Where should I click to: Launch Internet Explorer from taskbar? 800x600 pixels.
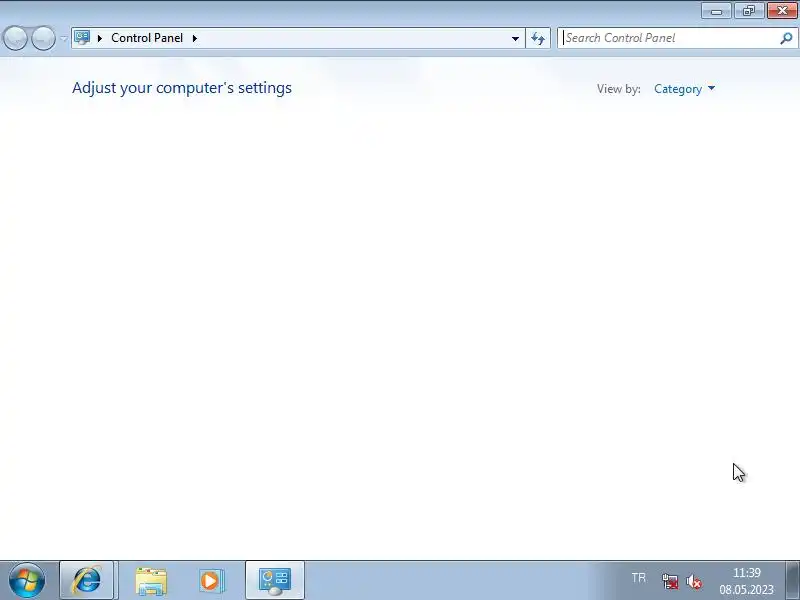[x=87, y=580]
